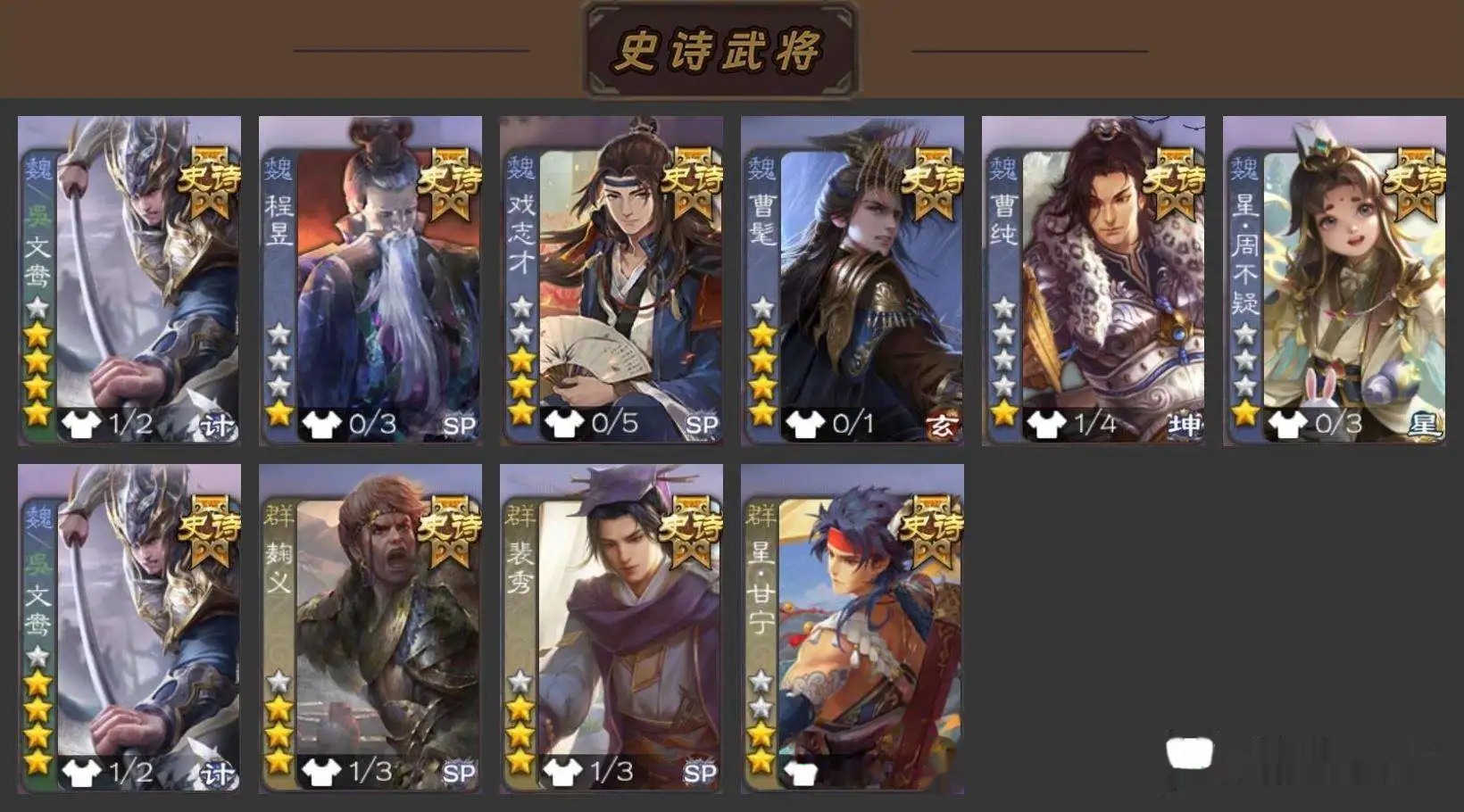Select the 曹髦 hero card

click(x=853, y=280)
